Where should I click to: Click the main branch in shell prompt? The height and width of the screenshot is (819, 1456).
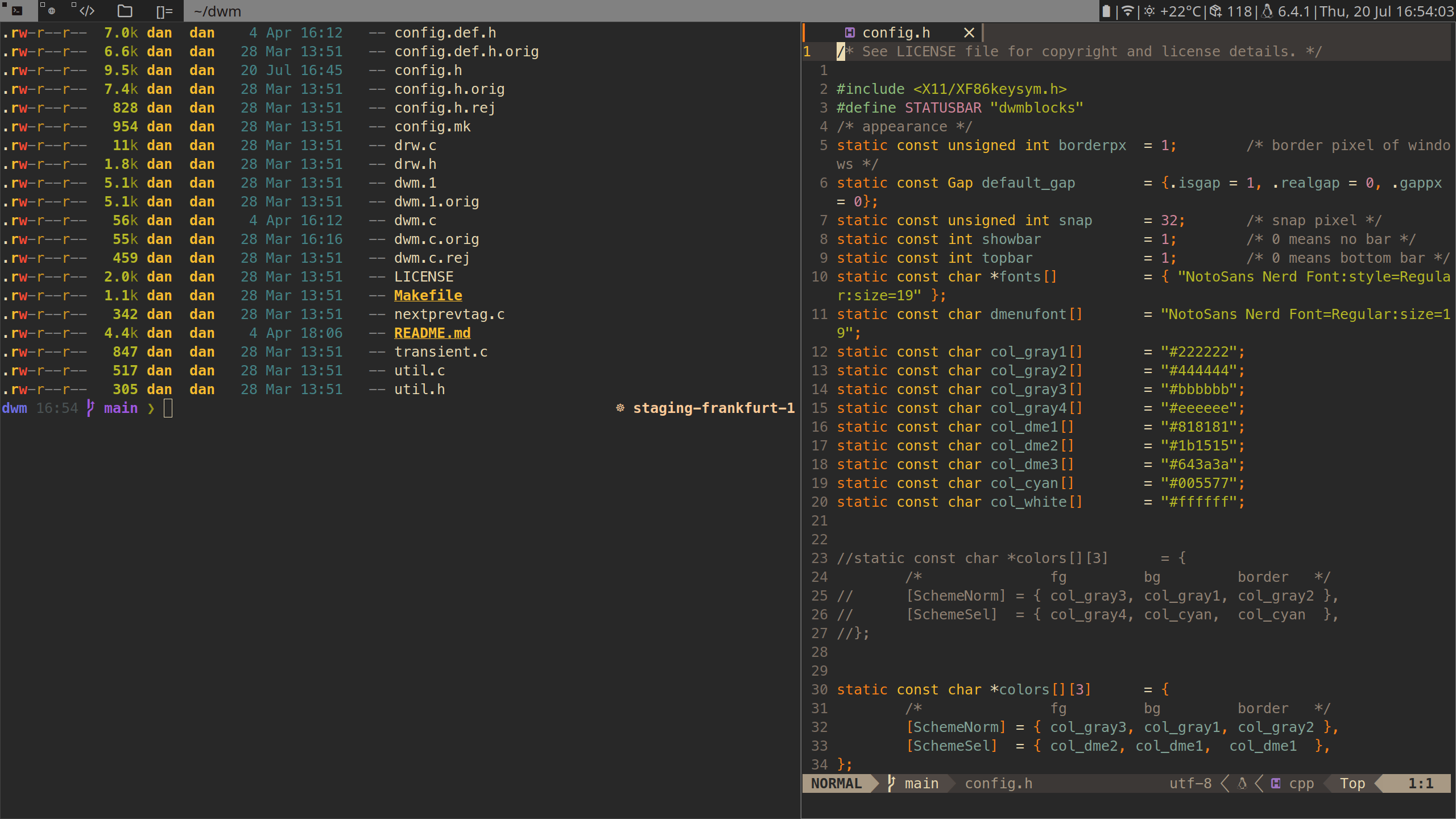pyautogui.click(x=121, y=408)
